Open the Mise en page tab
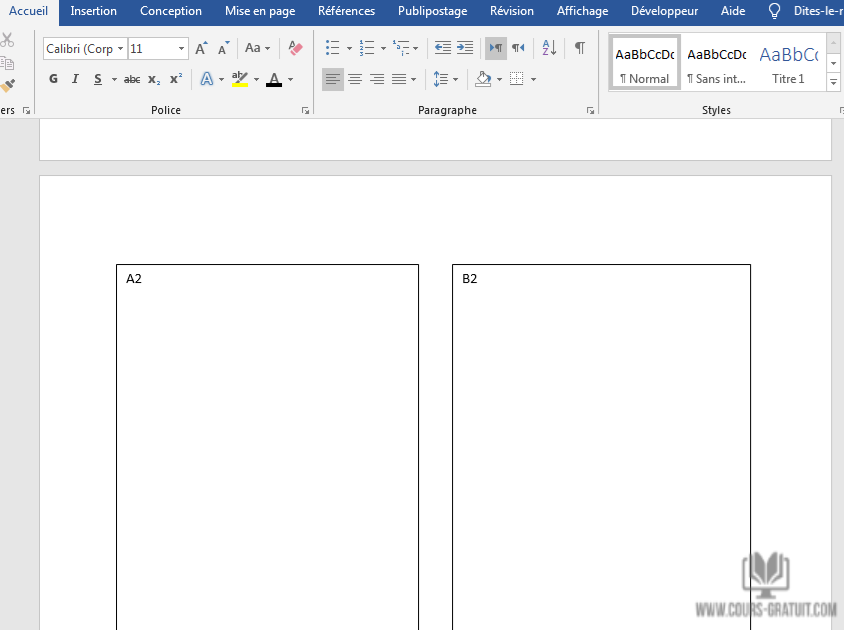 coord(260,11)
